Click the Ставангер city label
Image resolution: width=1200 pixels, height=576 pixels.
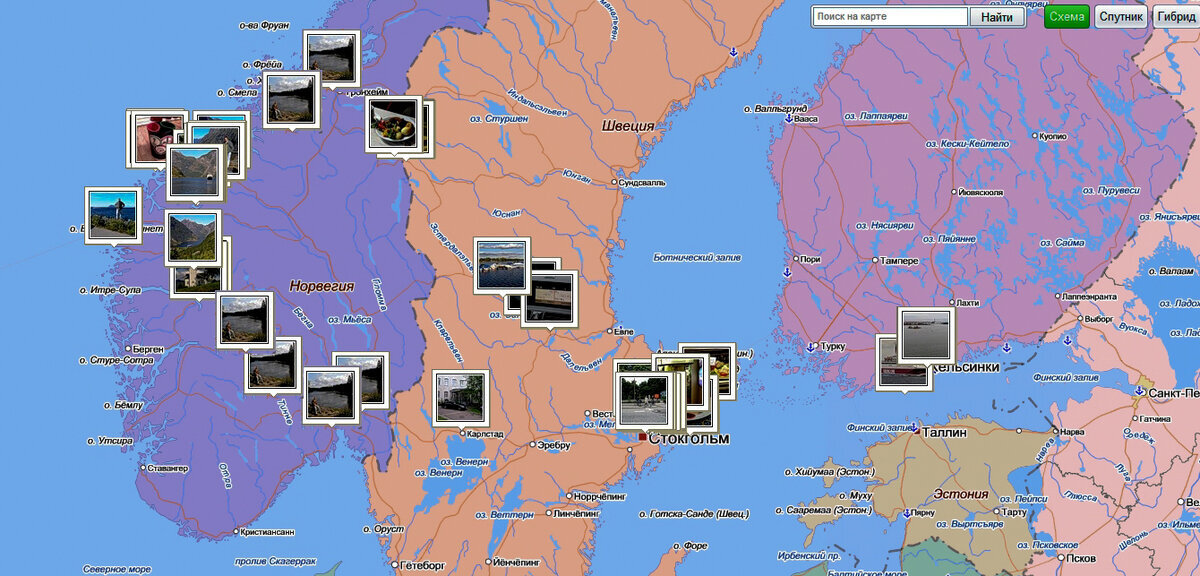pyautogui.click(x=166, y=468)
